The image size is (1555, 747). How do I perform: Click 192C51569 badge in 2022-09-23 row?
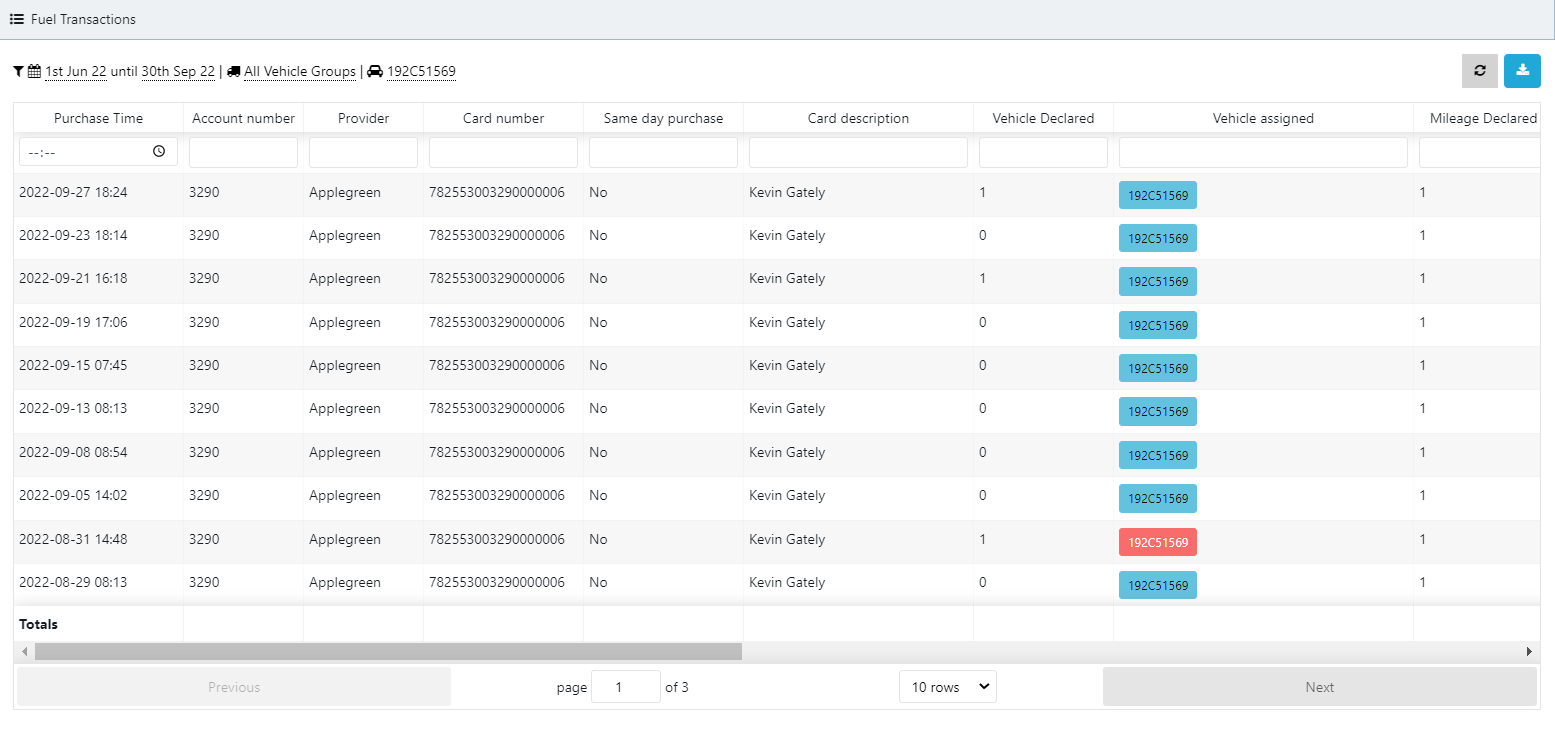[1158, 238]
